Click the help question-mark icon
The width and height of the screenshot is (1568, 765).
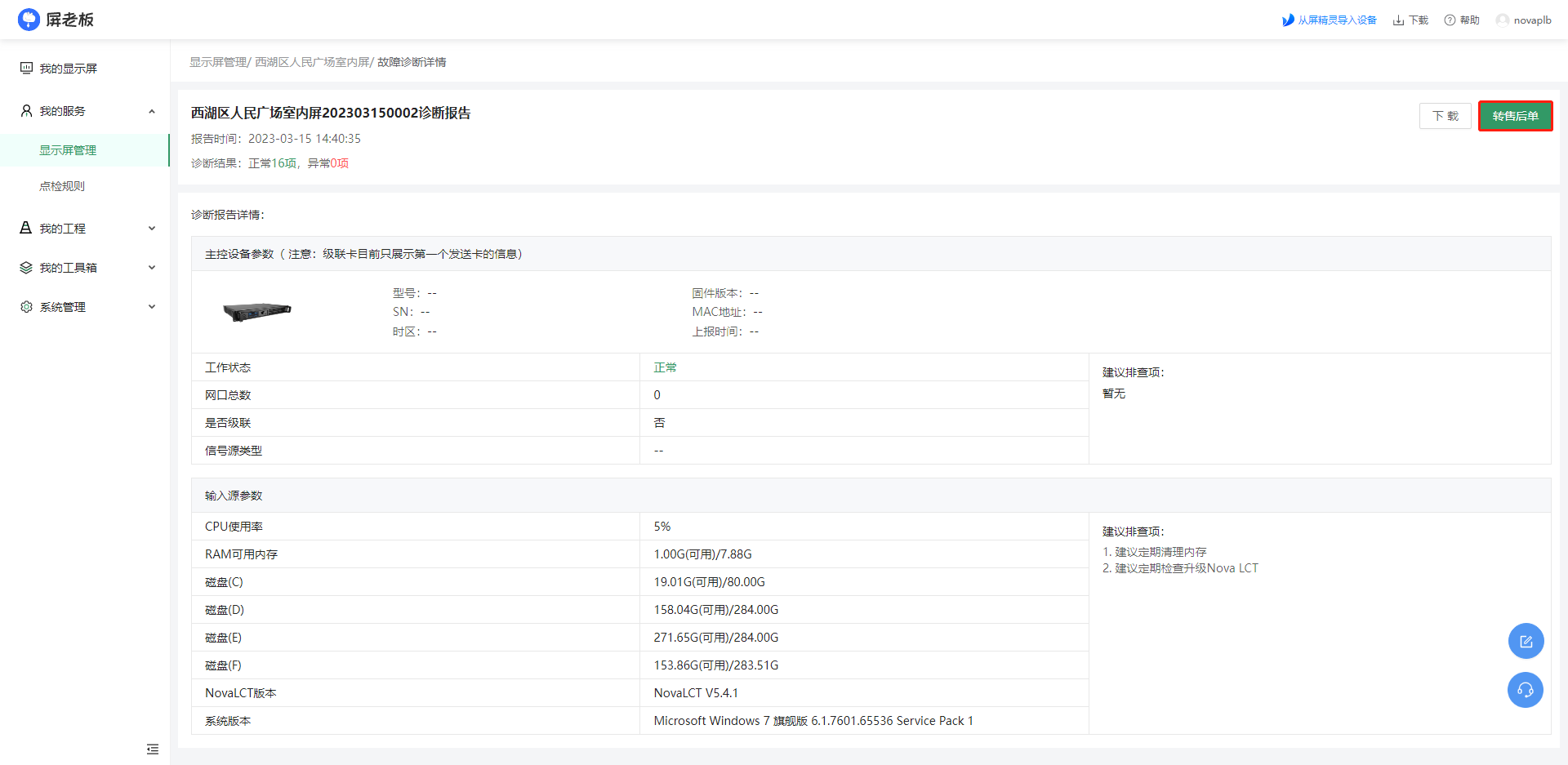point(1450,20)
